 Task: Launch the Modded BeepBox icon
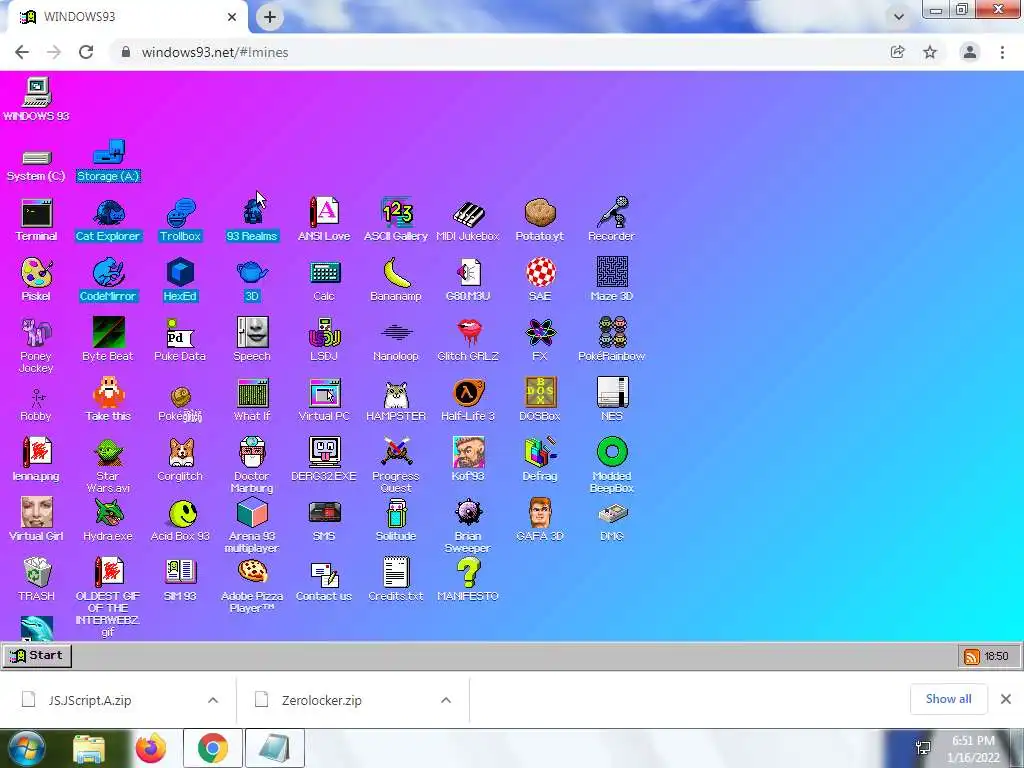[611, 453]
